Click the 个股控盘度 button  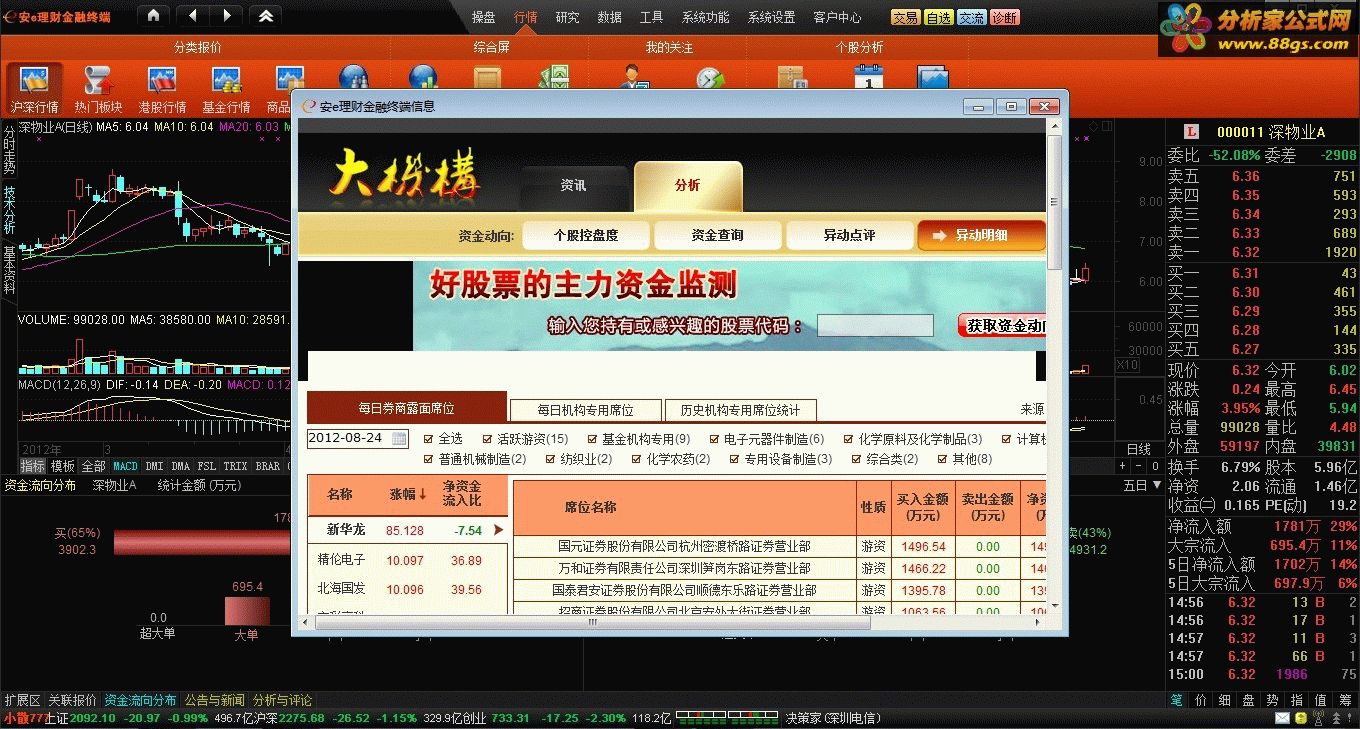point(586,235)
